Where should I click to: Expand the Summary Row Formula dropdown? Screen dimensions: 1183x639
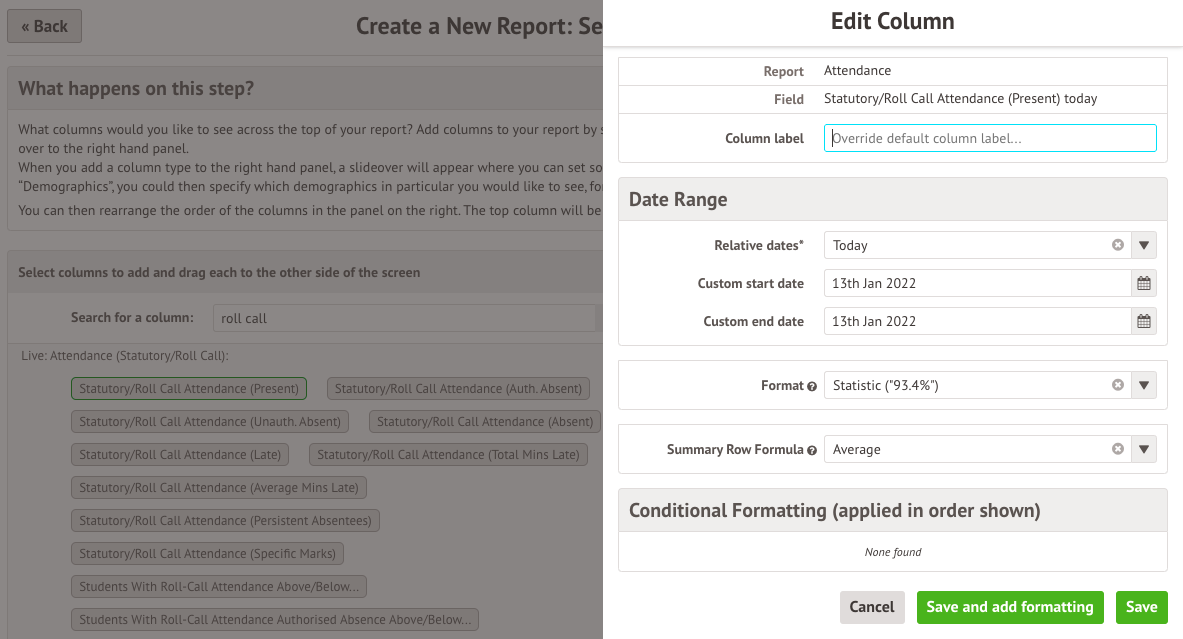1144,450
